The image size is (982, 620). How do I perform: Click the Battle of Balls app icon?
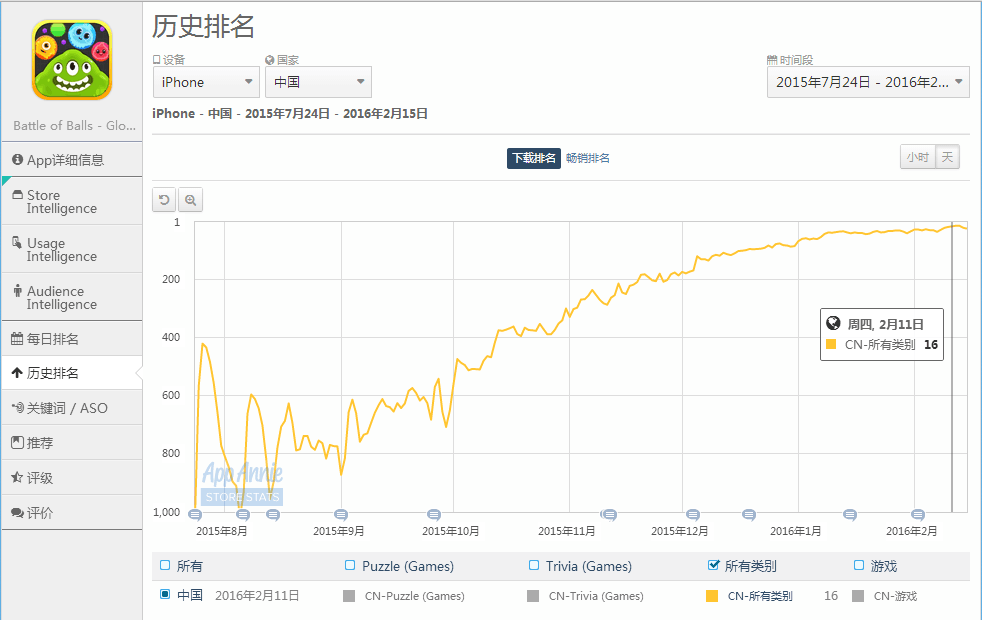71,60
